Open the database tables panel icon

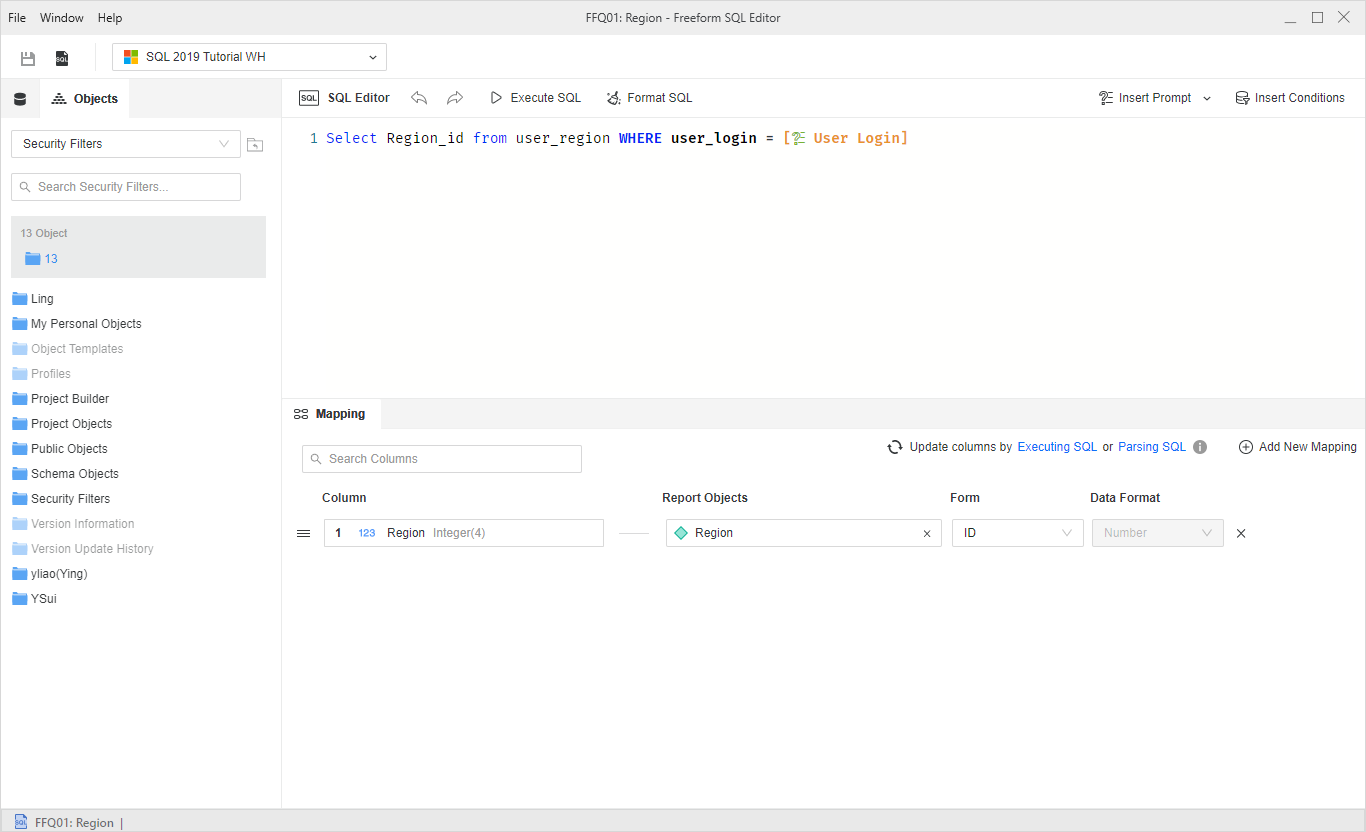(x=19, y=99)
